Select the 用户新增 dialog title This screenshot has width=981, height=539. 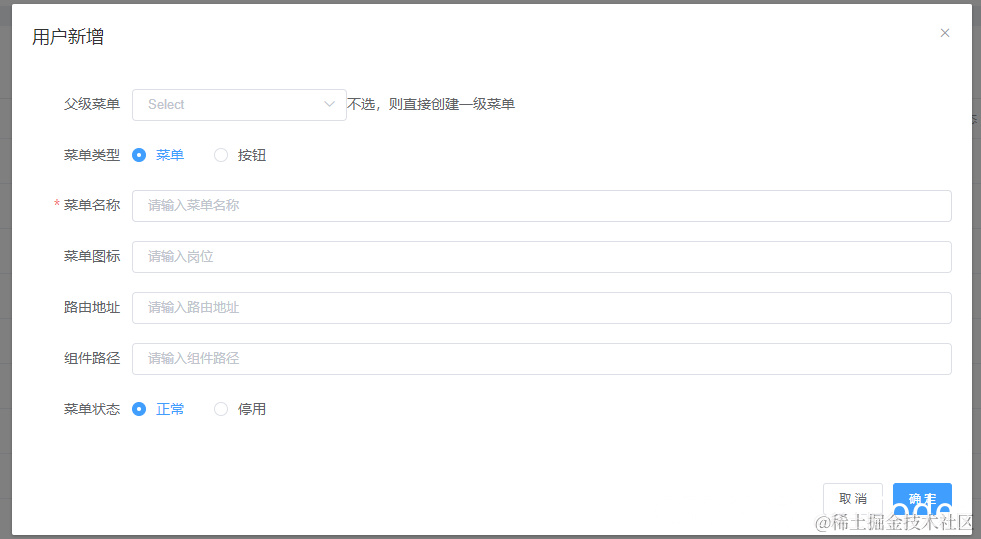click(x=68, y=37)
